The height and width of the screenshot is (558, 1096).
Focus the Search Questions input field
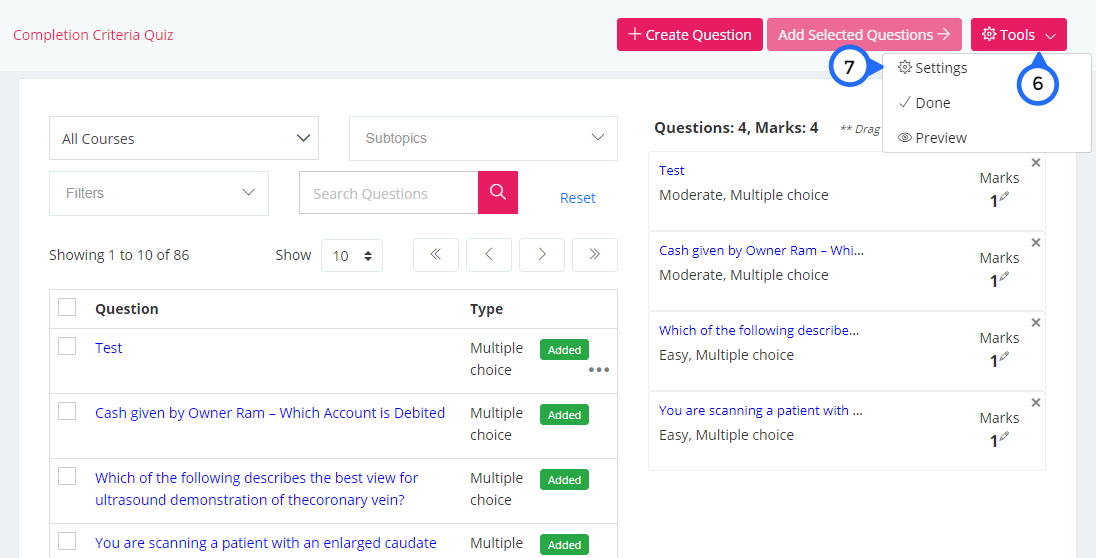[389, 193]
